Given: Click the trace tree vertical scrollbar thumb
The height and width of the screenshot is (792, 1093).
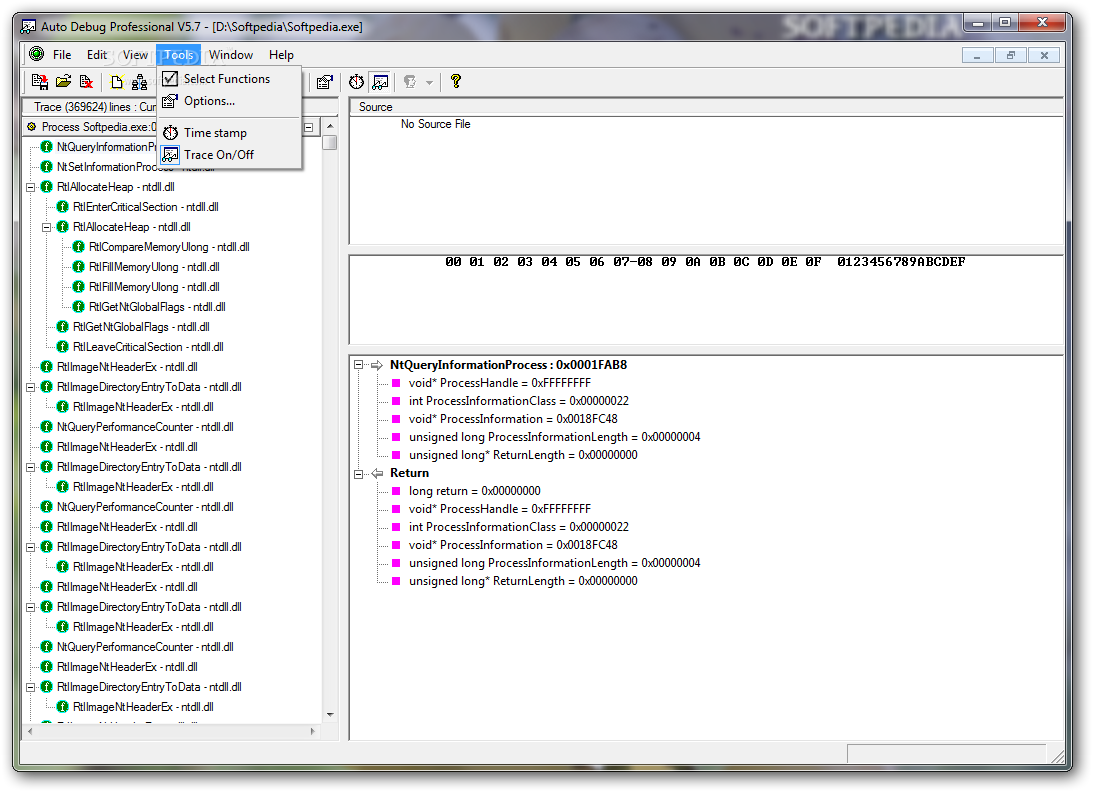Looking at the screenshot, I should pyautogui.click(x=330, y=142).
